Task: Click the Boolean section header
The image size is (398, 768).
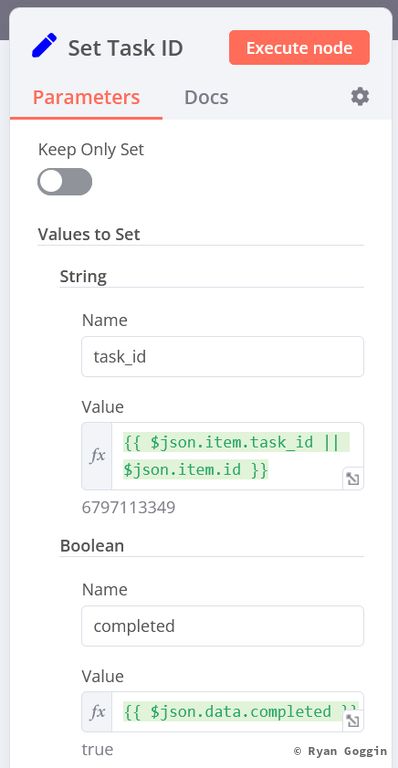Action: coord(92,546)
